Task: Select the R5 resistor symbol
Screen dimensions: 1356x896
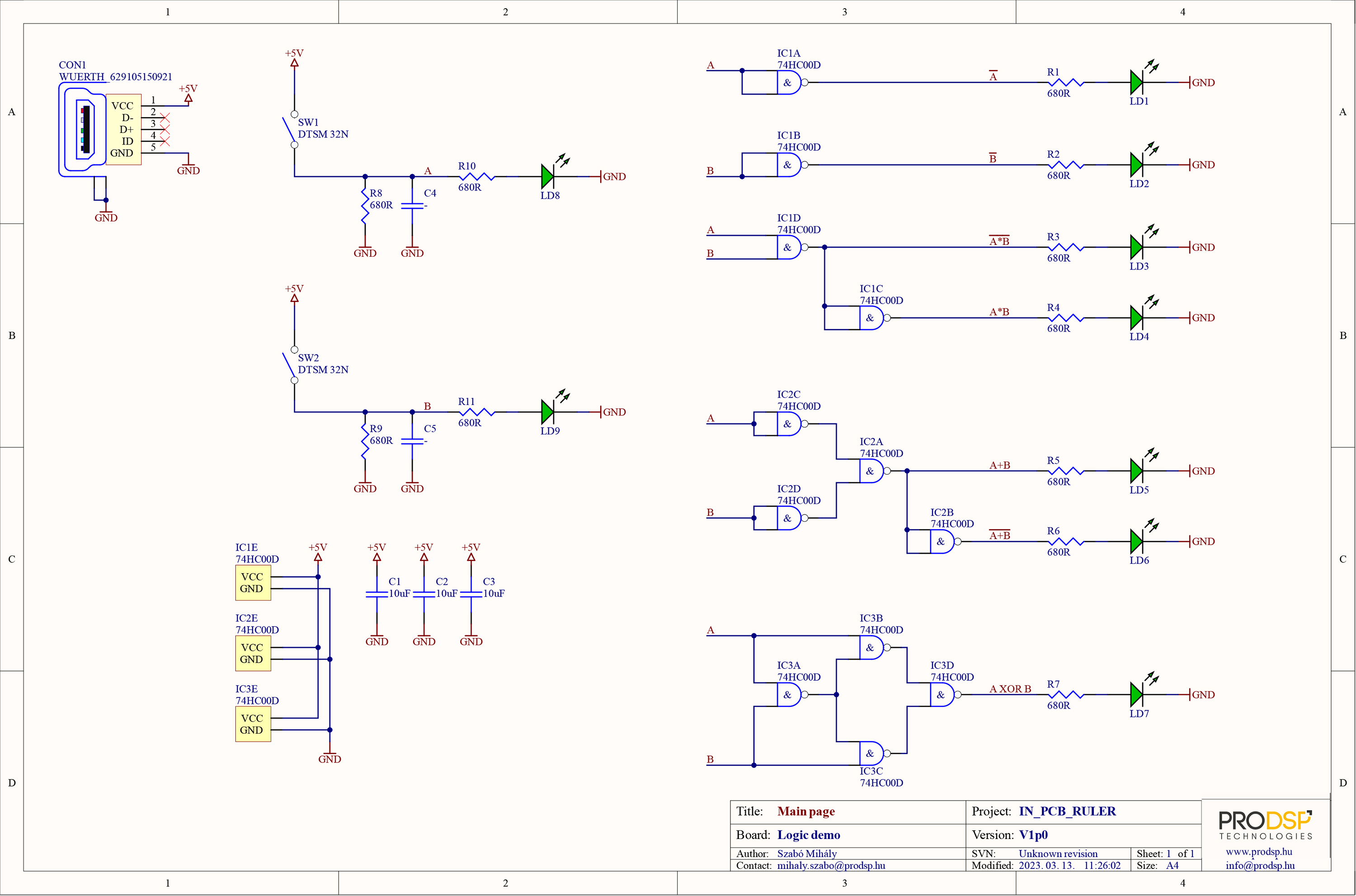Action: pyautogui.click(x=1066, y=471)
